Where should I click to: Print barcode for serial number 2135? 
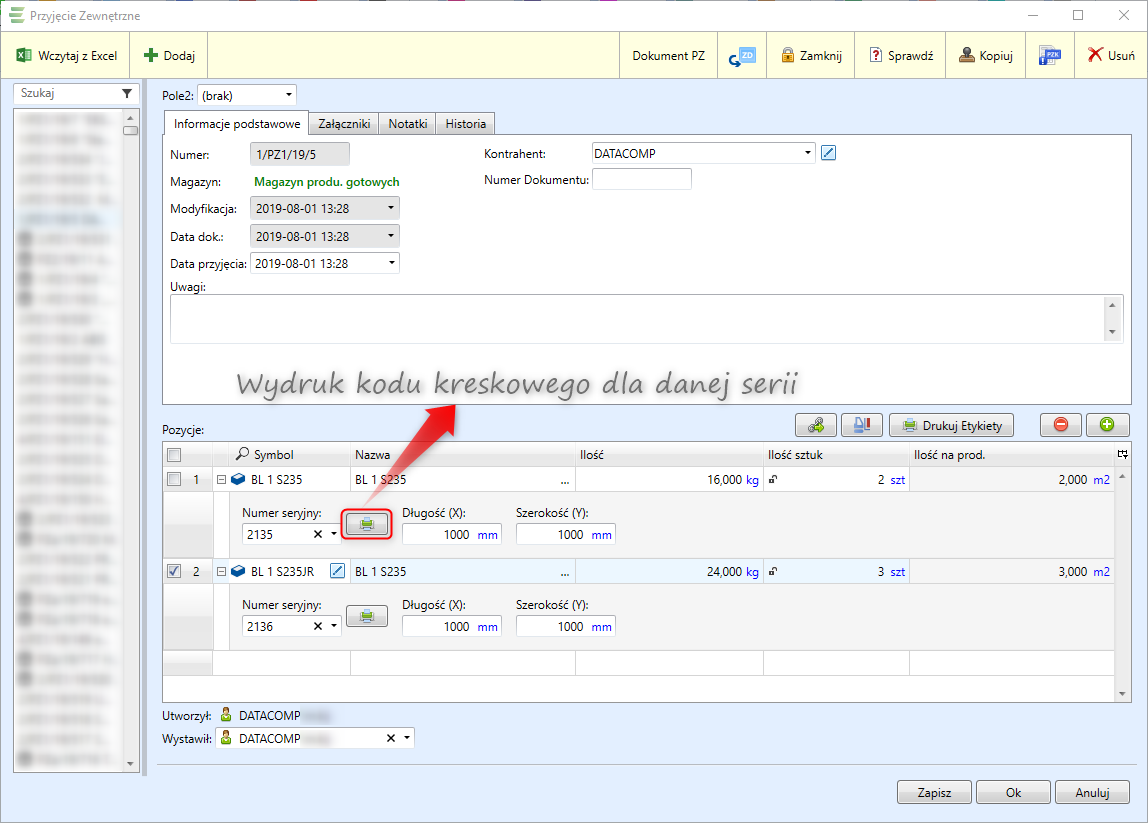click(x=366, y=524)
